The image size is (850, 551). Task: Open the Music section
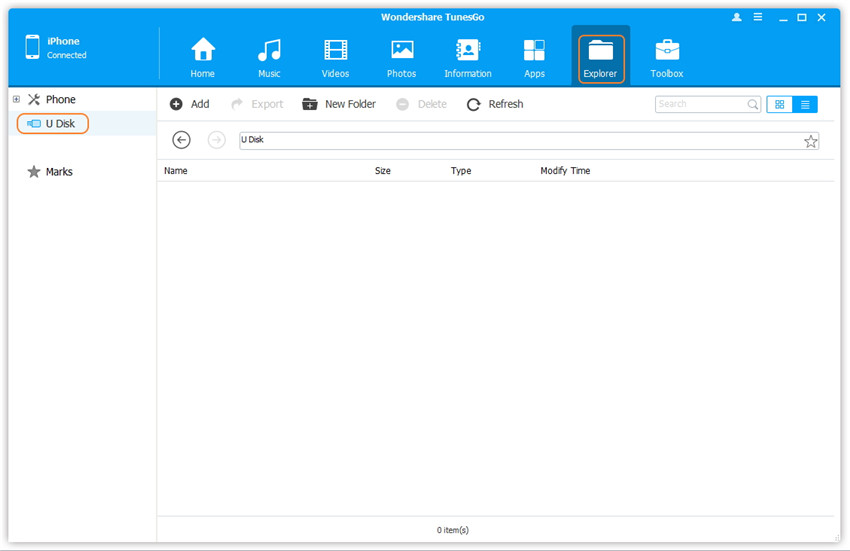269,58
